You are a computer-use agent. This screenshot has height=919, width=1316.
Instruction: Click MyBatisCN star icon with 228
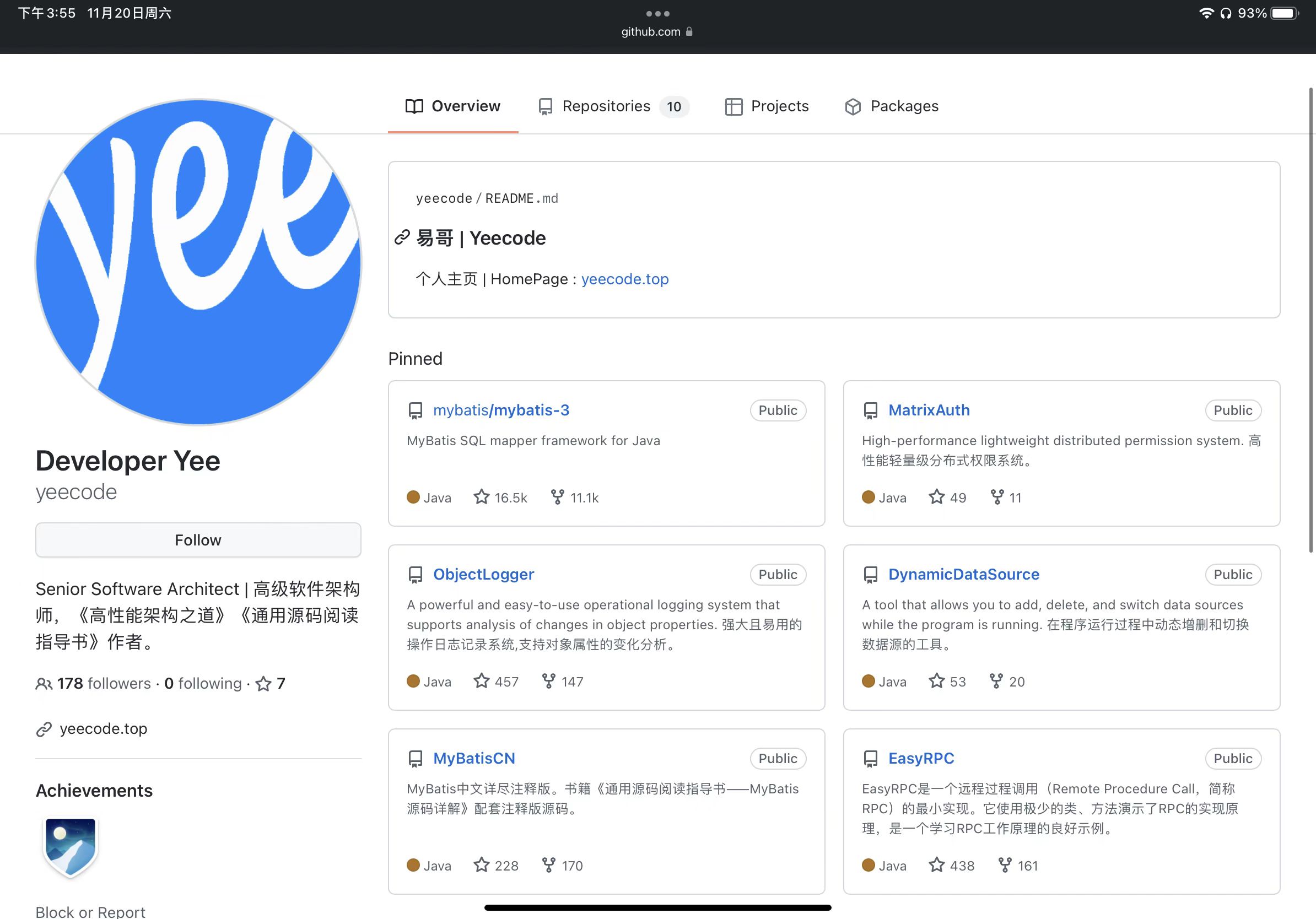[x=482, y=864]
